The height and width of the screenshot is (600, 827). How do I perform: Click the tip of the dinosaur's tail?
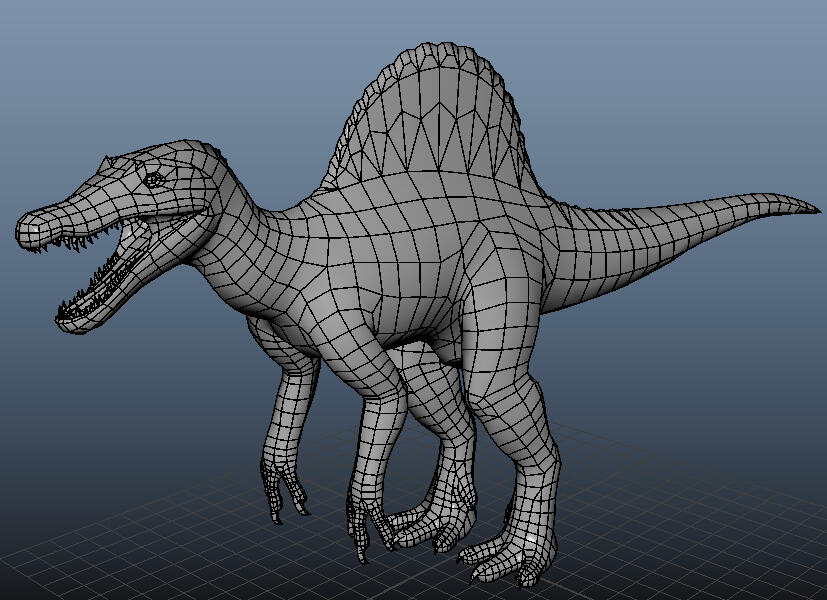pyautogui.click(x=811, y=209)
